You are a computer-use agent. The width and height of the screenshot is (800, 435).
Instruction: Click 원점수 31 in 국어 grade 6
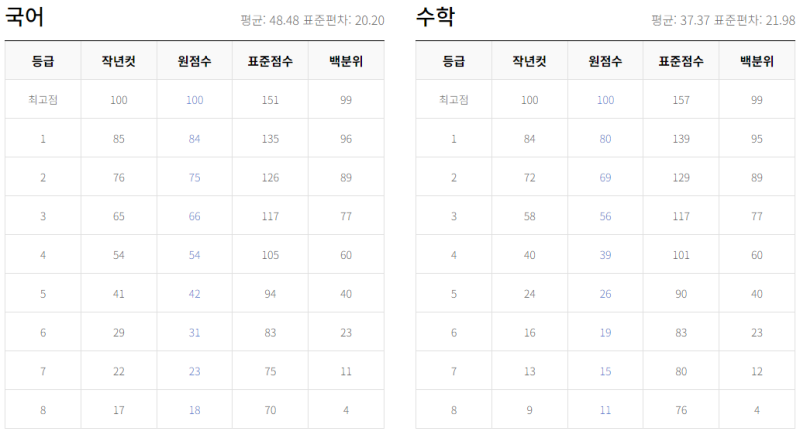pyautogui.click(x=194, y=332)
